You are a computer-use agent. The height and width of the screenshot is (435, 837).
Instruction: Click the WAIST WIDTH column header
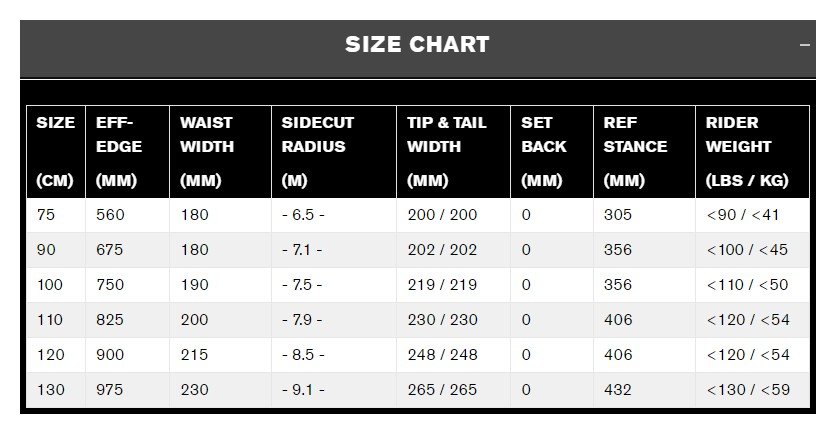(x=220, y=152)
